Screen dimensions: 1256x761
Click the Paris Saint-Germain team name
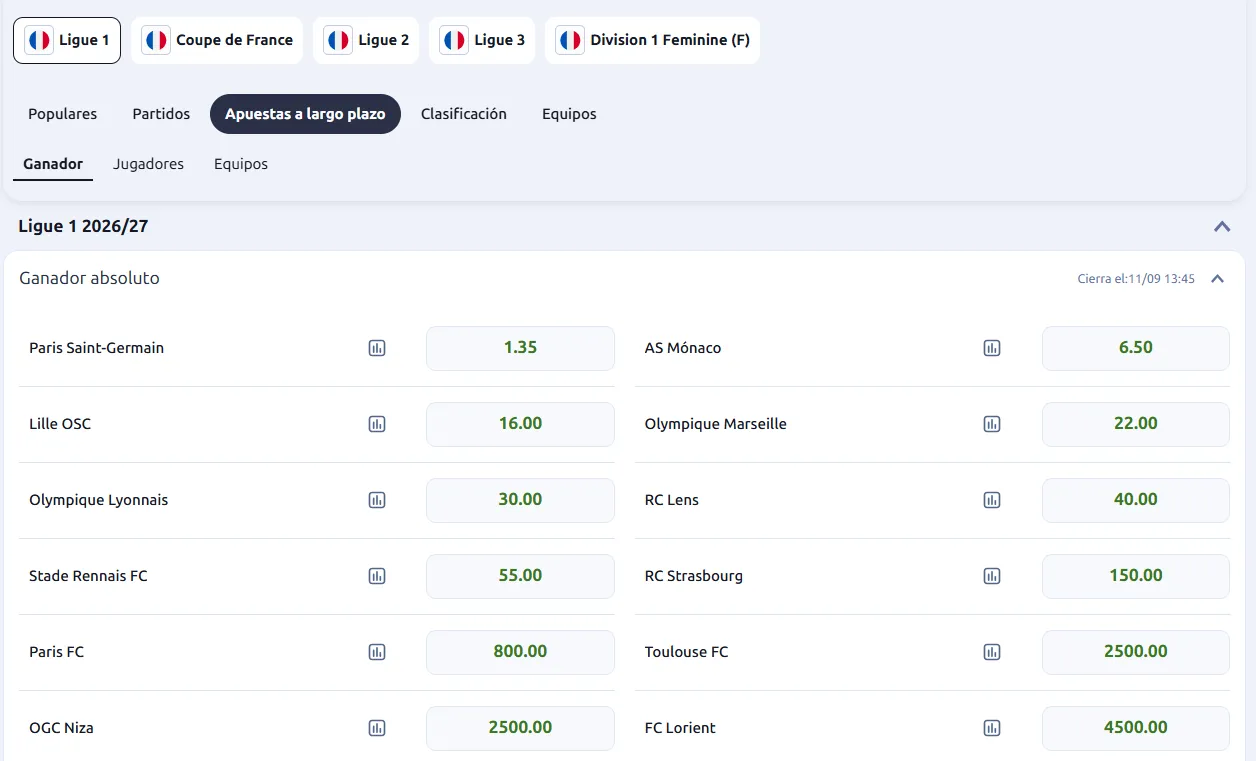tap(97, 348)
